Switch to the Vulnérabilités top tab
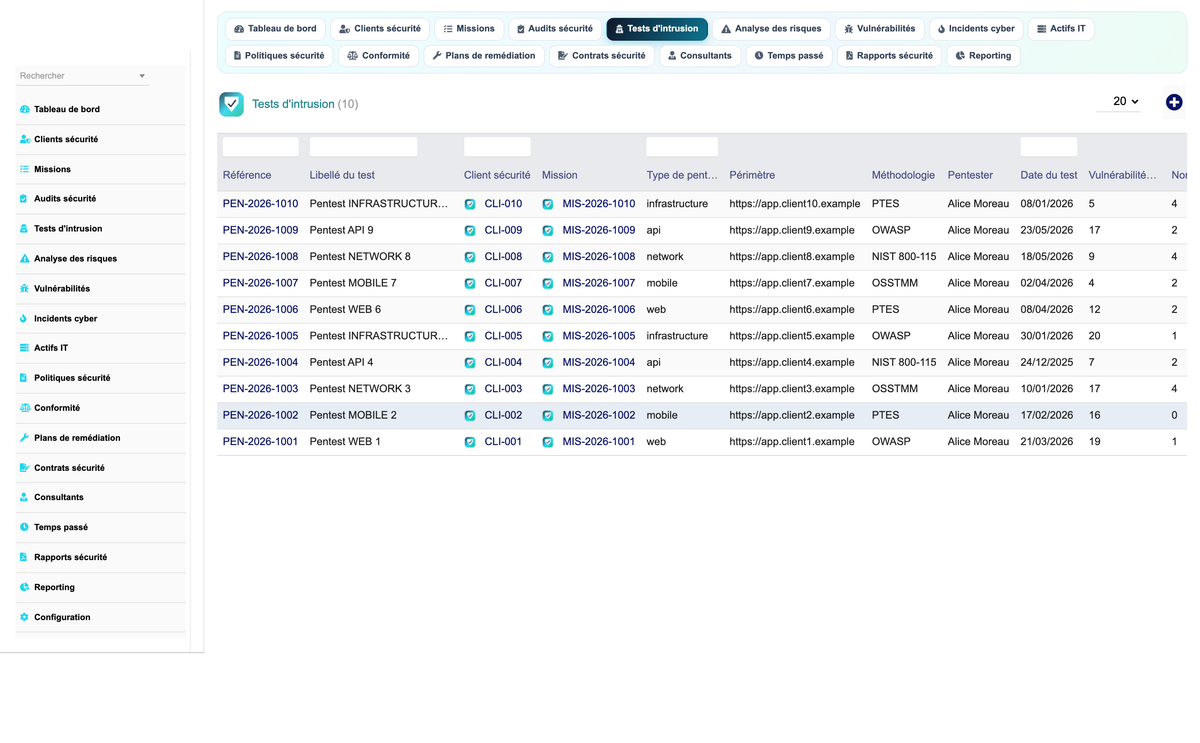 click(x=880, y=29)
